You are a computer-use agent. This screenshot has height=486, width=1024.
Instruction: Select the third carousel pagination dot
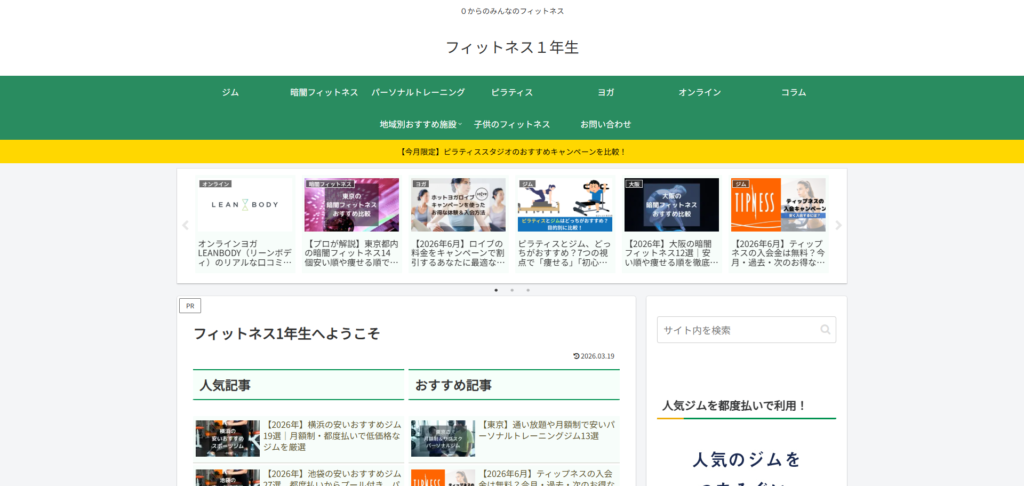tap(528, 290)
